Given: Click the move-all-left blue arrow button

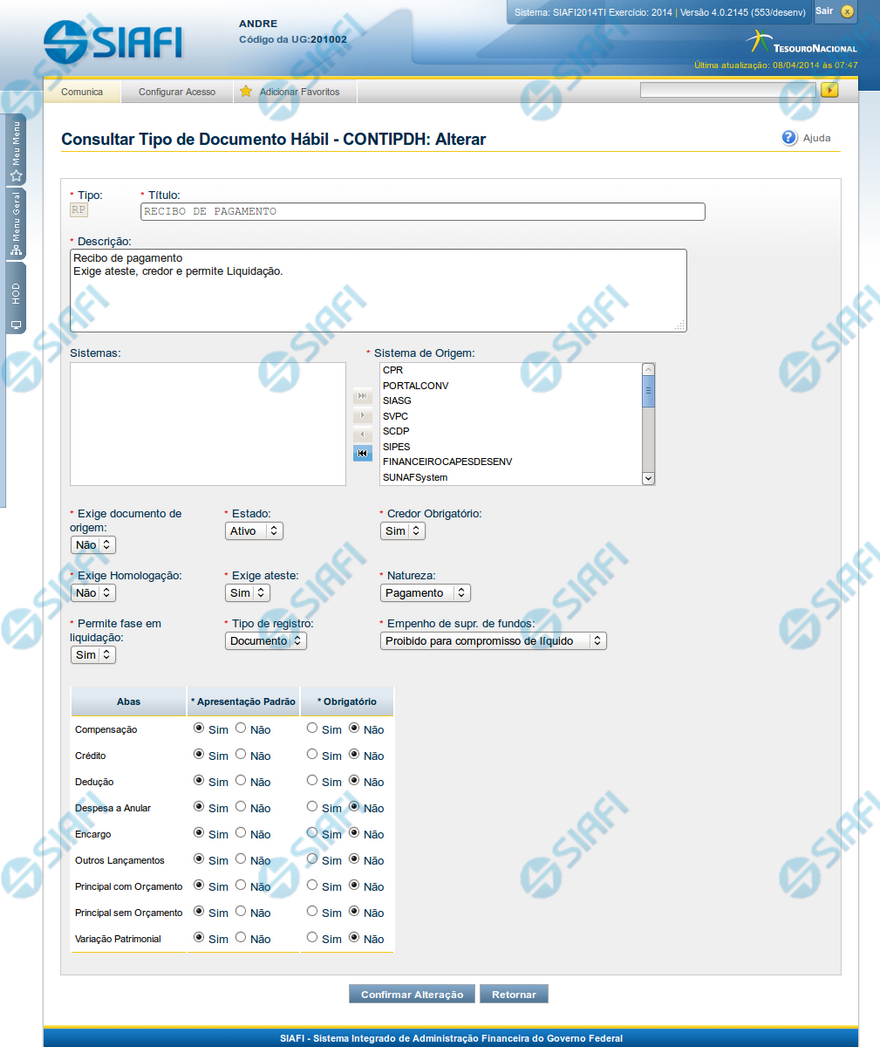Looking at the screenshot, I should coord(362,454).
